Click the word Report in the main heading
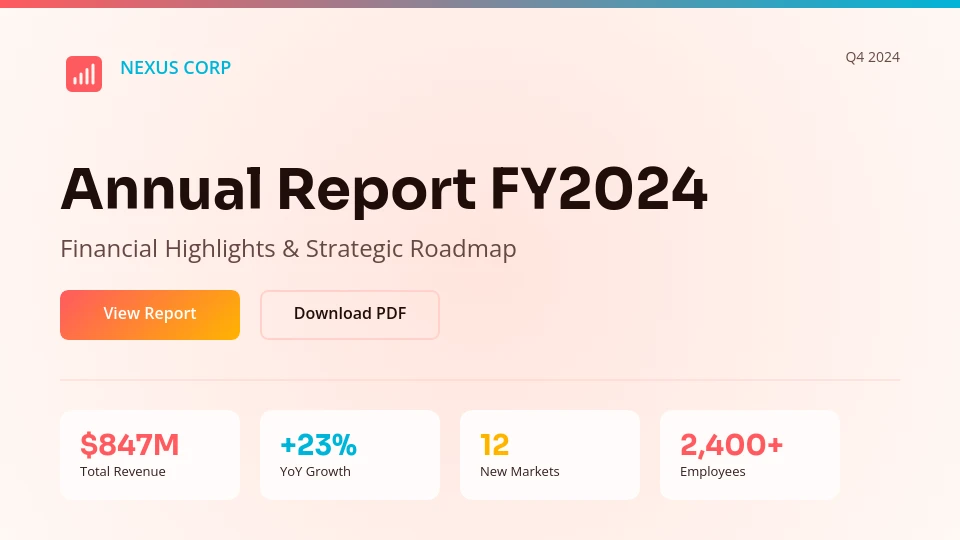 click(376, 189)
